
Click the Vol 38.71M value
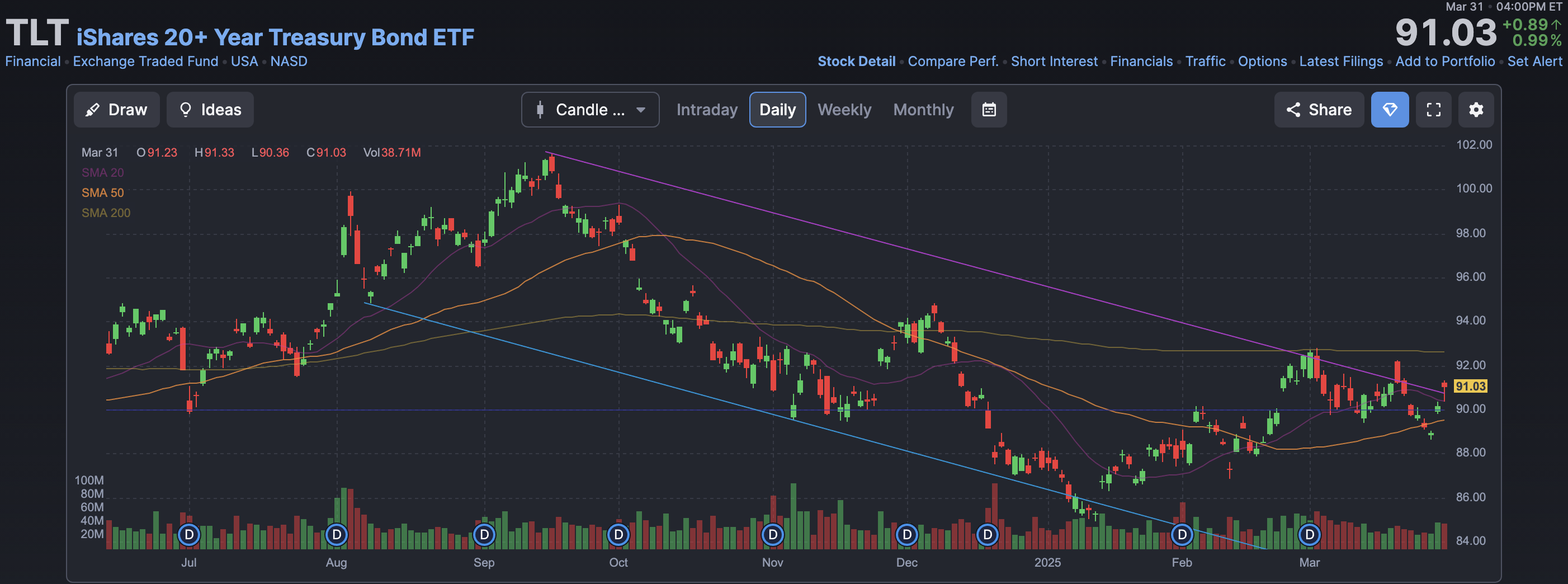[392, 153]
